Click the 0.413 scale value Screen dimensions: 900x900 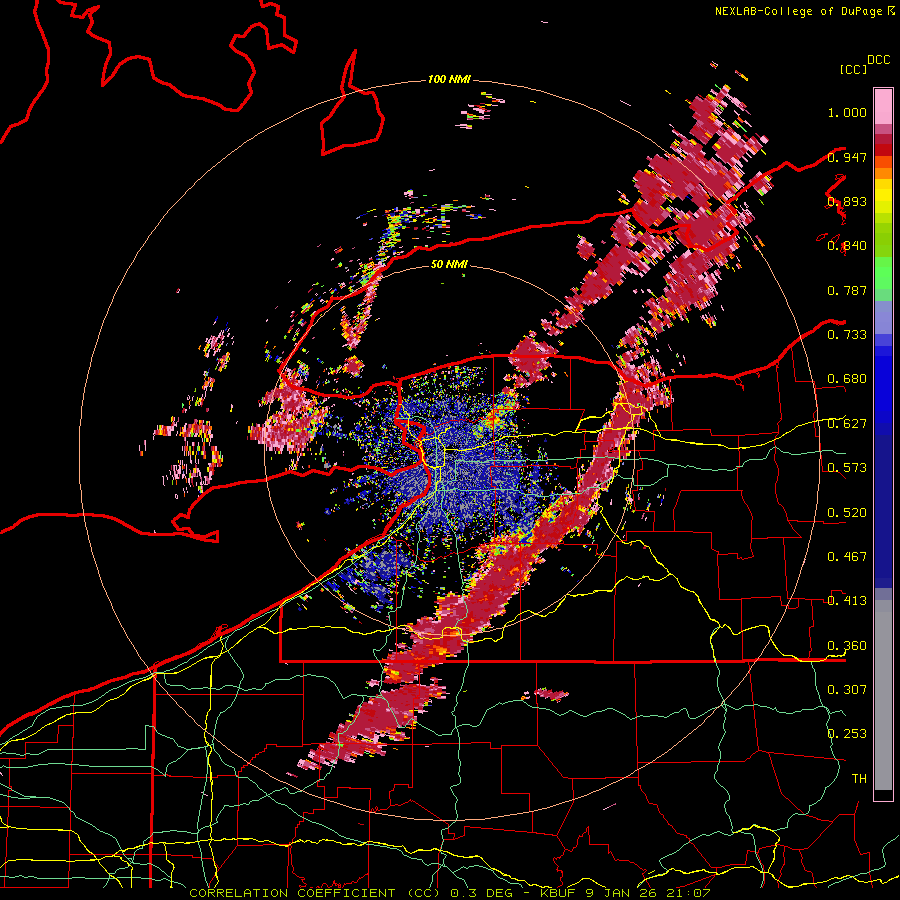tap(847, 601)
